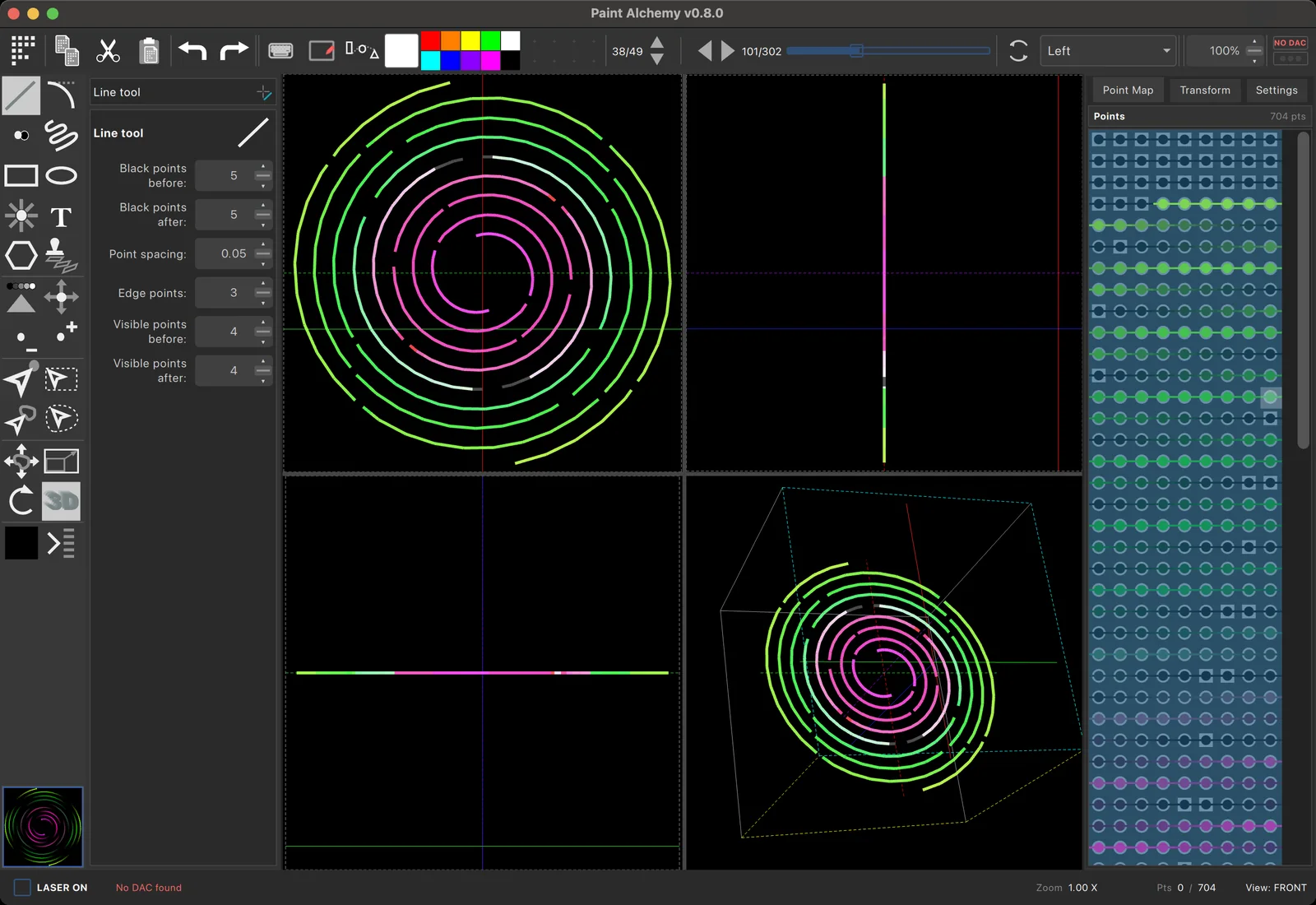Choose the freehand scribble tool

[x=61, y=136]
